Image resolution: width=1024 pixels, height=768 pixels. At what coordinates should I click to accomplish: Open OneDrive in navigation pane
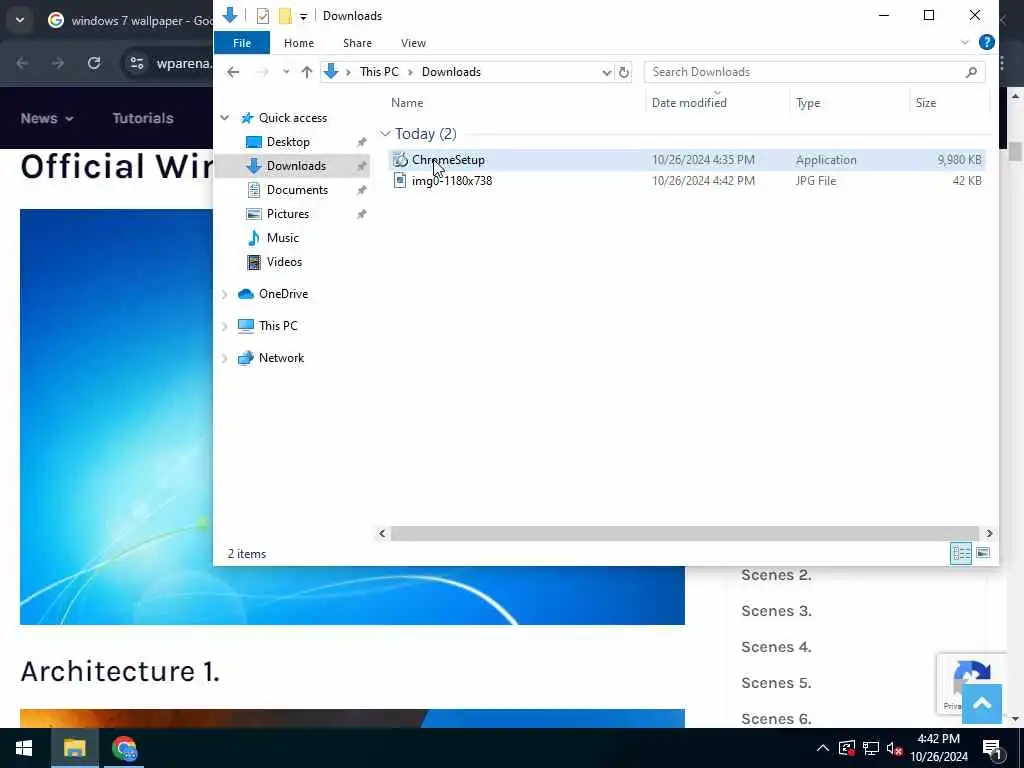[x=283, y=294]
